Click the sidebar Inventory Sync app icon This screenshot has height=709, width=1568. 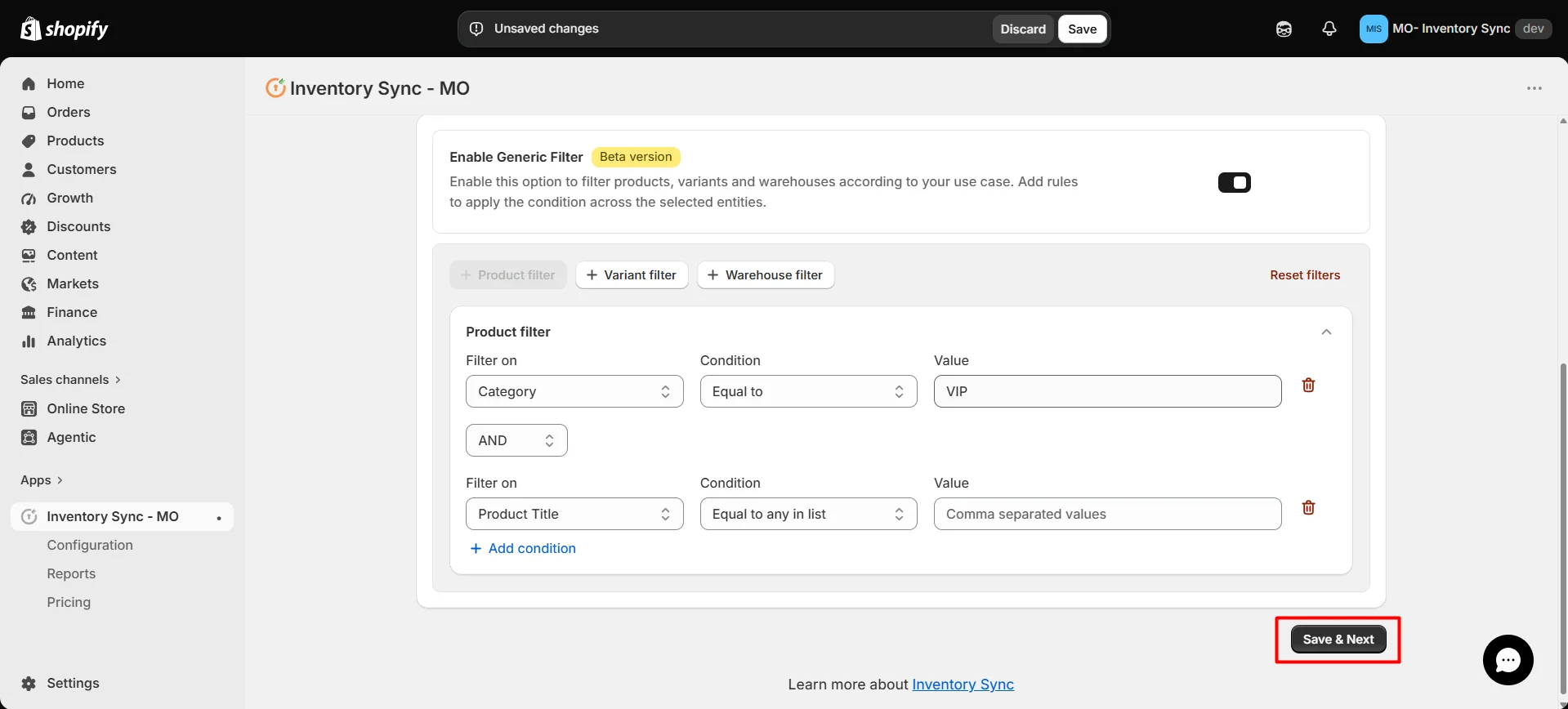tap(29, 516)
